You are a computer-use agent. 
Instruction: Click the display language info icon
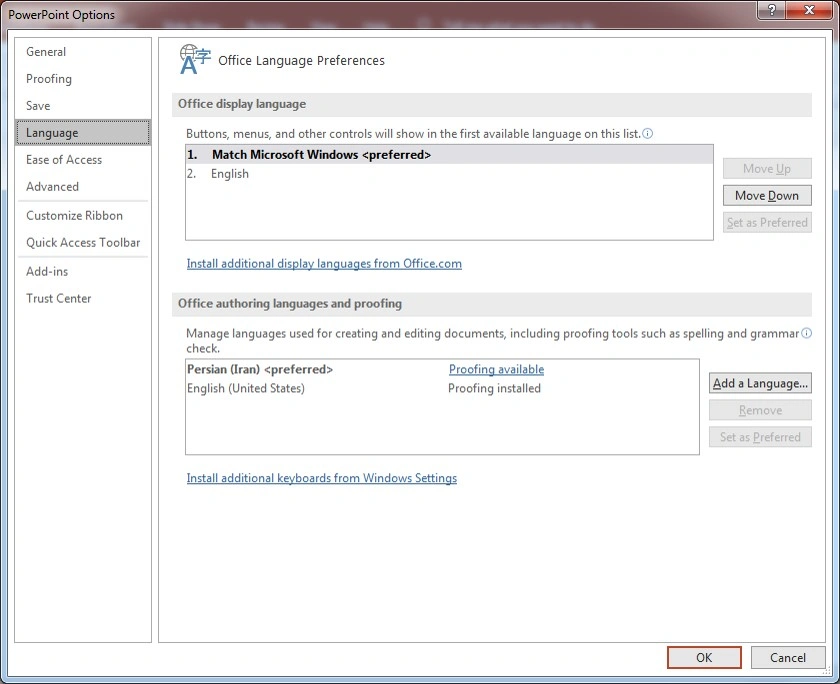coord(648,133)
